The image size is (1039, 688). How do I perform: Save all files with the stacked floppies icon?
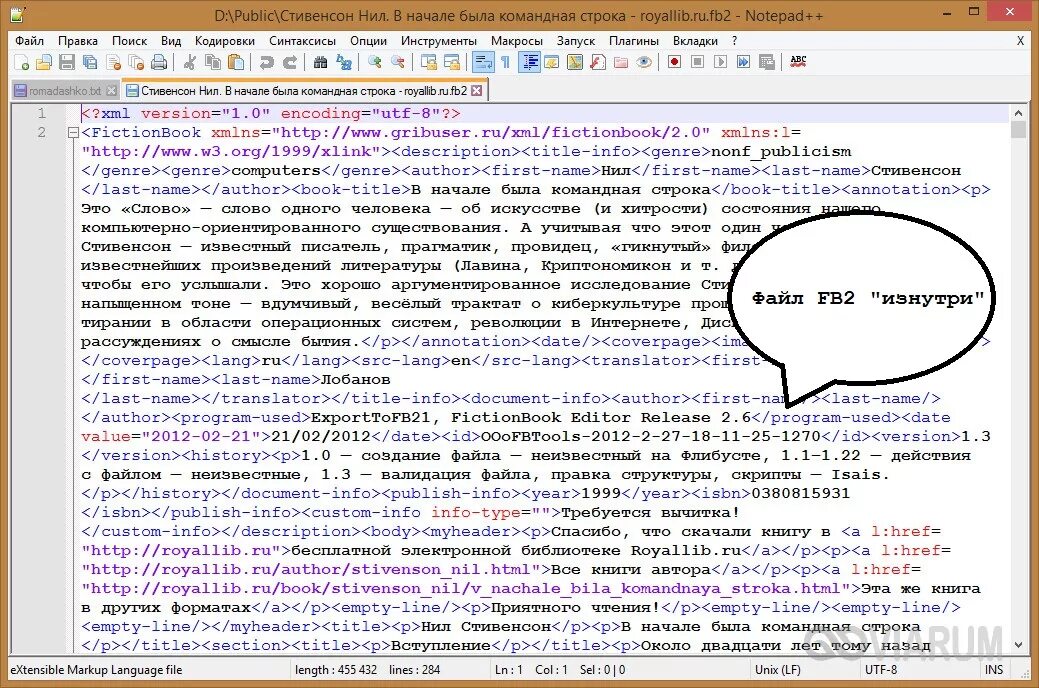point(90,62)
